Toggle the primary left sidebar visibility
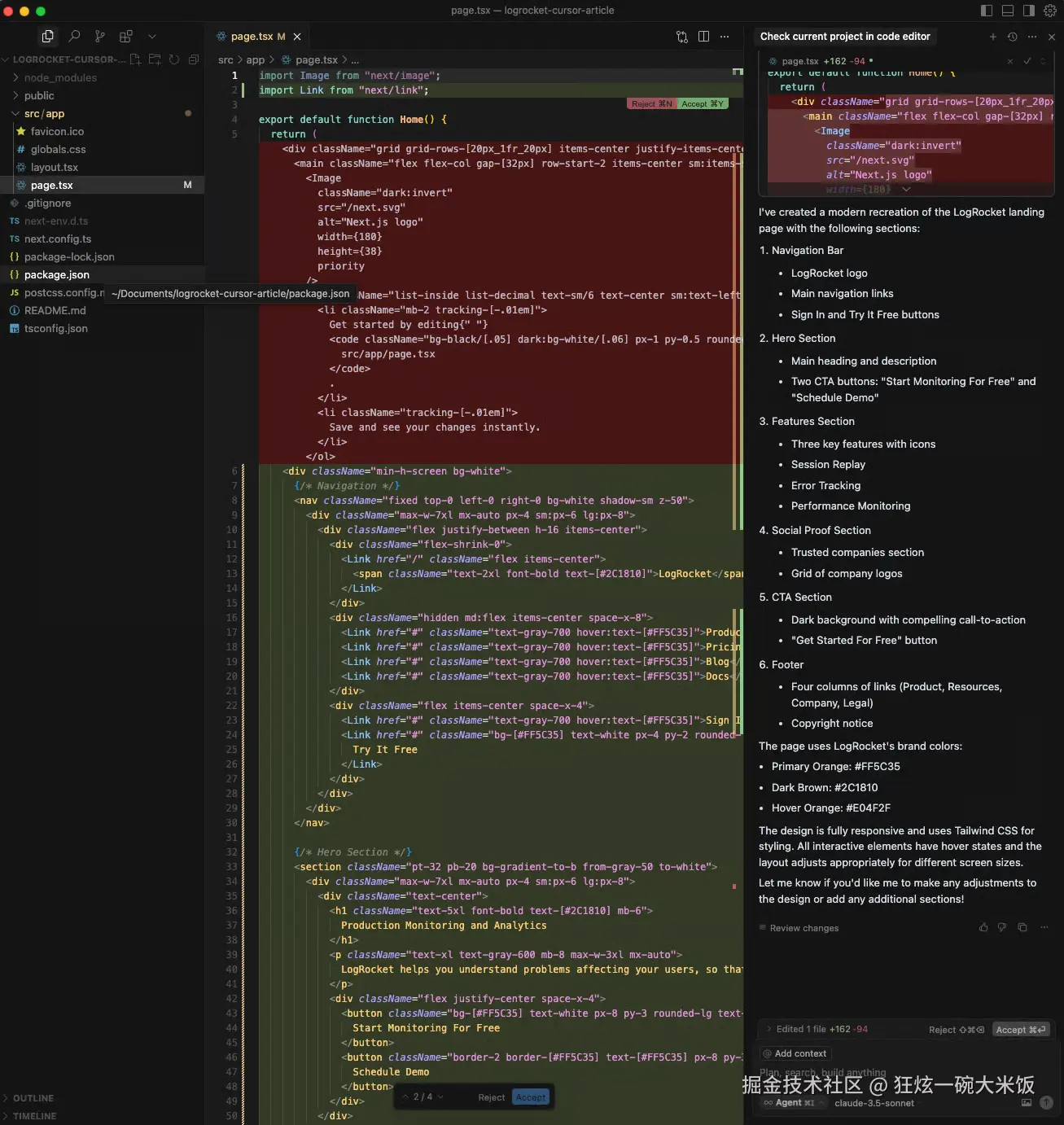This screenshot has height=1125, width=1064. (987, 11)
